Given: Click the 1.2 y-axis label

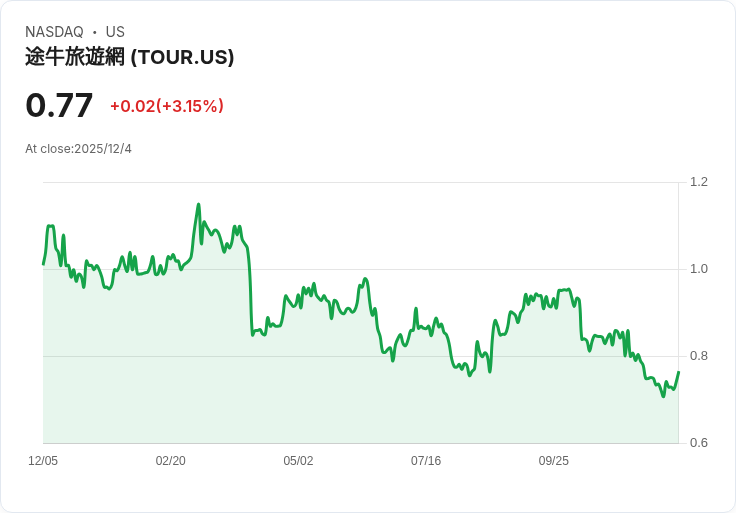Looking at the screenshot, I should pos(699,182).
